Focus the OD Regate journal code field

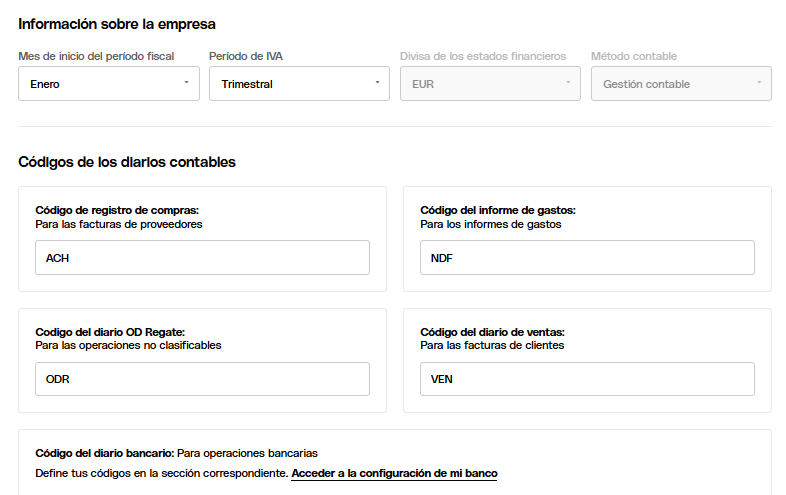tap(203, 379)
